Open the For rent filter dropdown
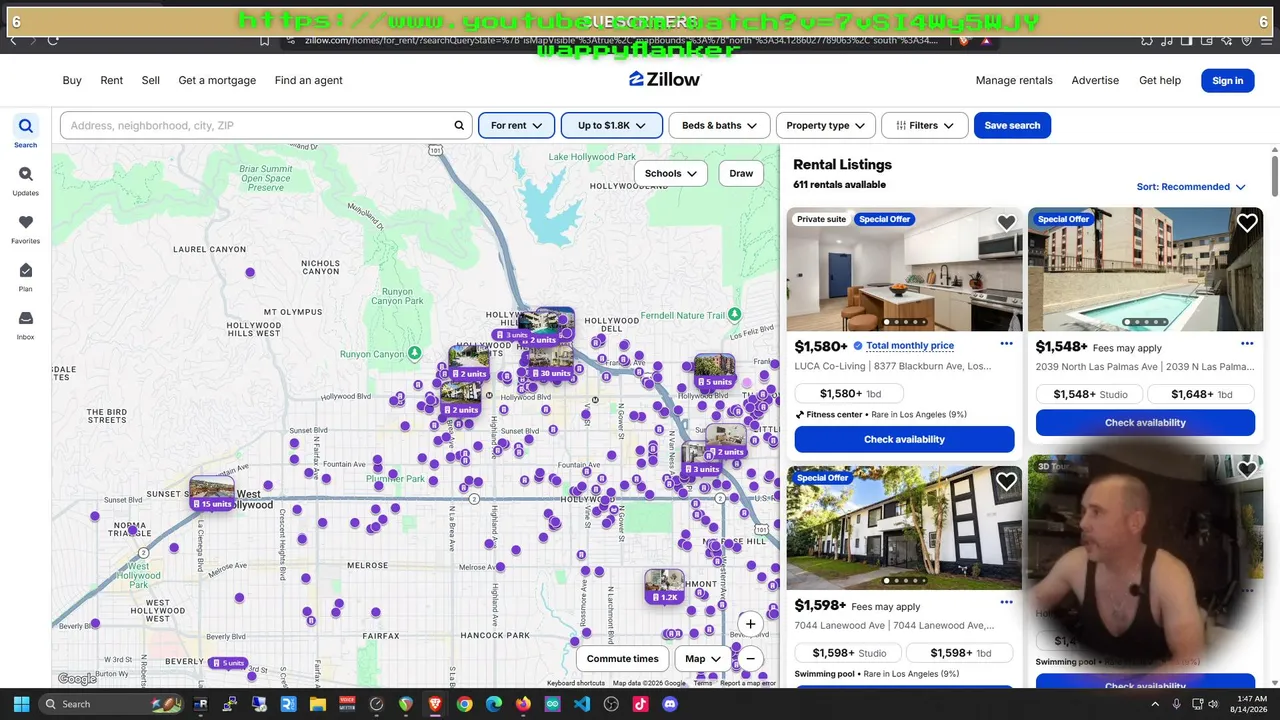This screenshot has width=1280, height=720. [x=516, y=126]
